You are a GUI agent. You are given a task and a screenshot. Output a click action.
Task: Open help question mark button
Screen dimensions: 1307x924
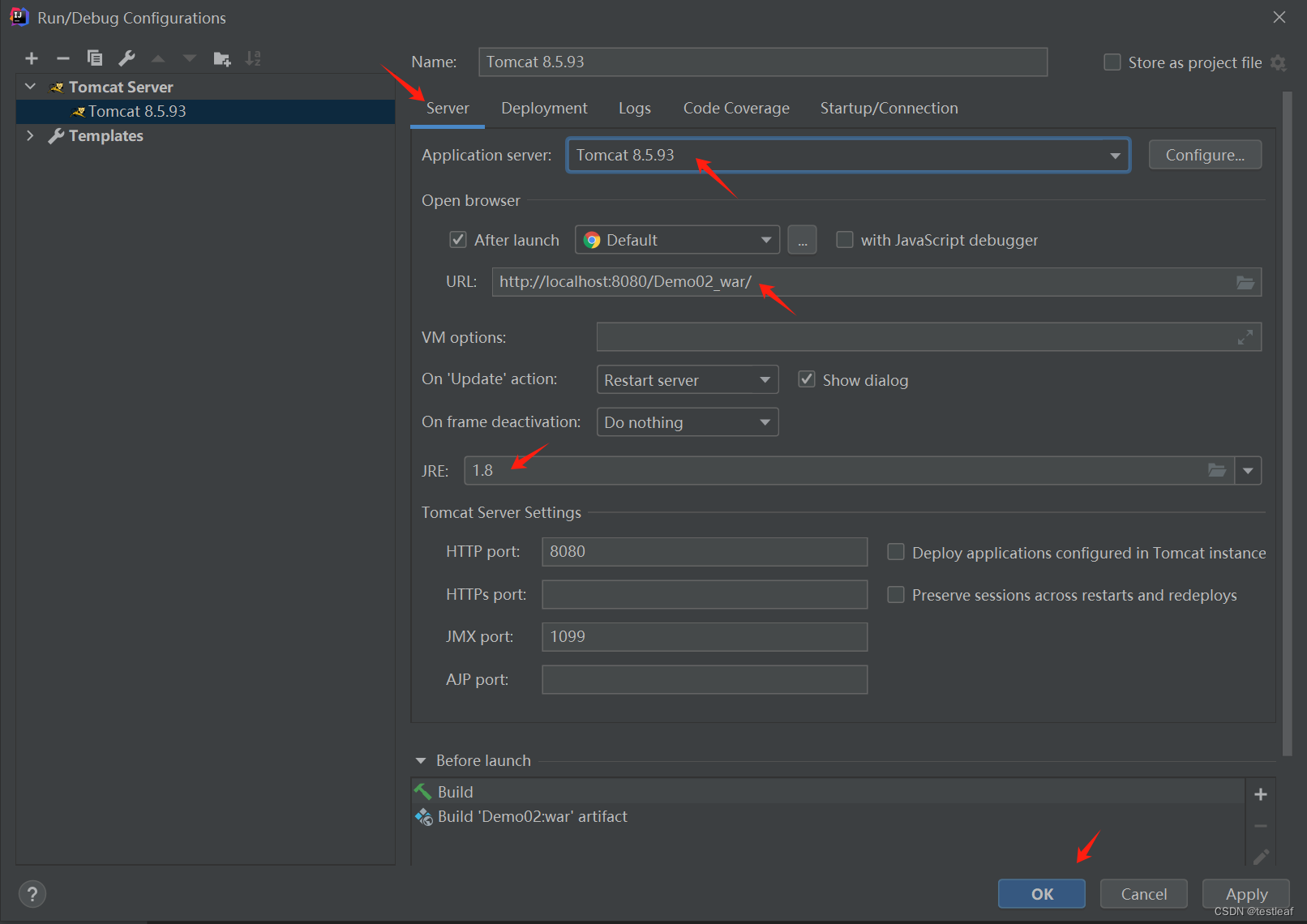tap(32, 894)
